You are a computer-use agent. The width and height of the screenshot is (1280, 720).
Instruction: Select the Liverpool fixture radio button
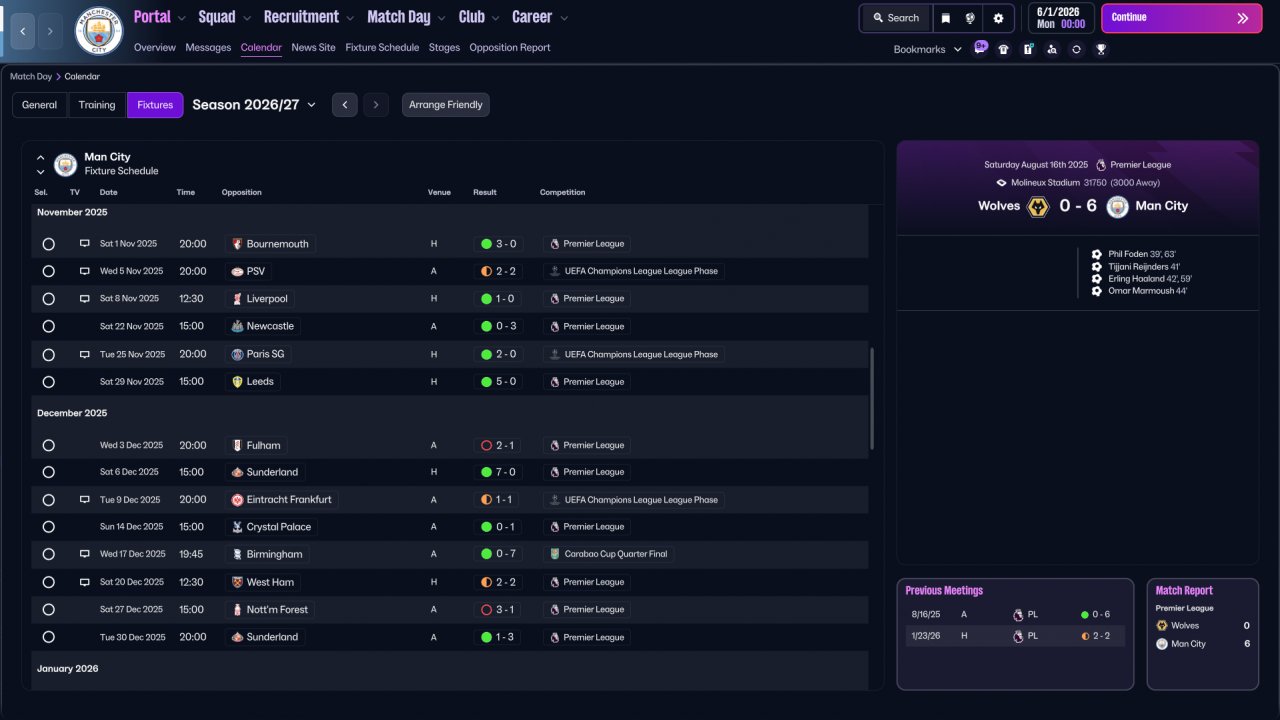(48, 299)
